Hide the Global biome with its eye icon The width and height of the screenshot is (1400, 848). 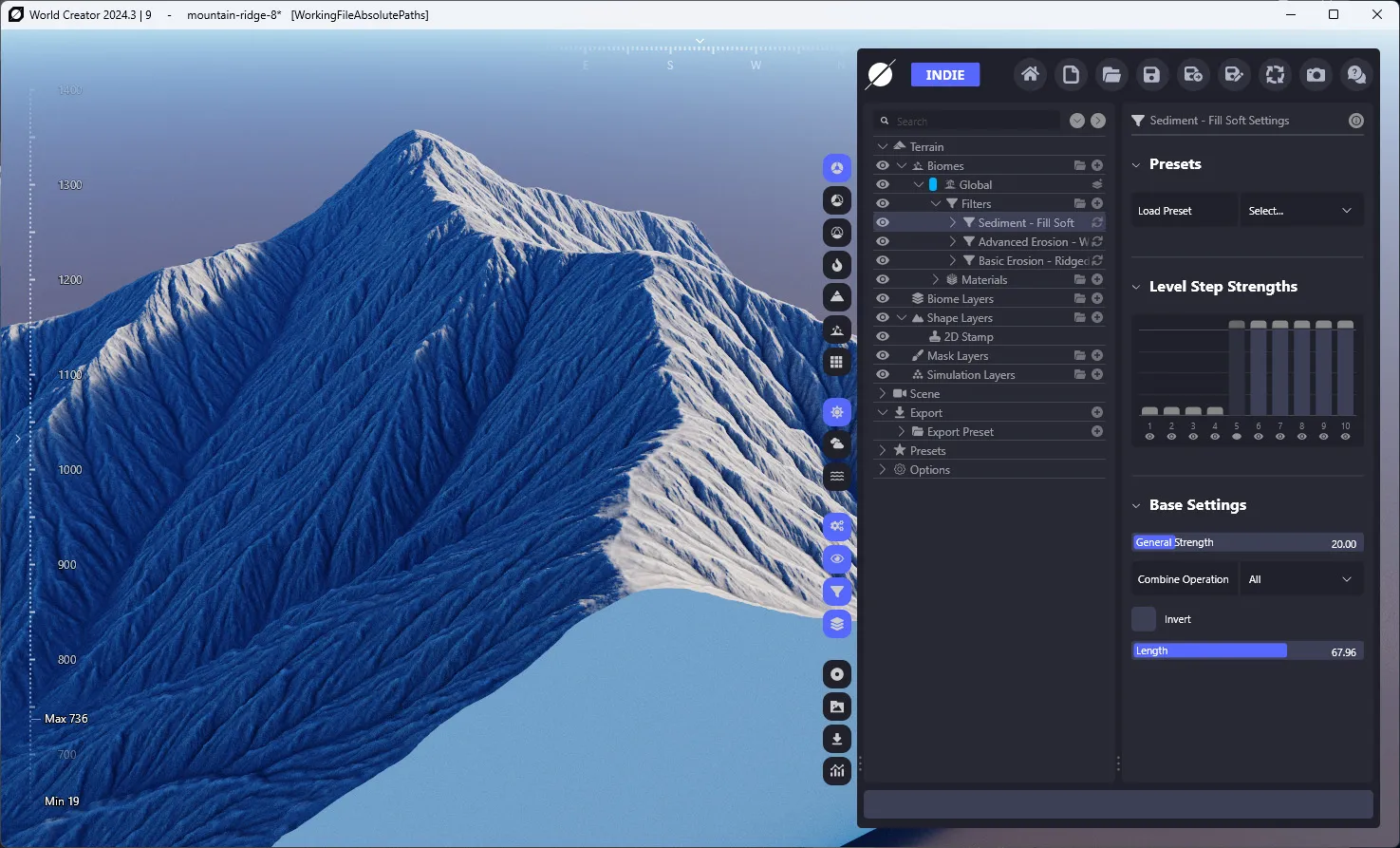[x=883, y=184]
